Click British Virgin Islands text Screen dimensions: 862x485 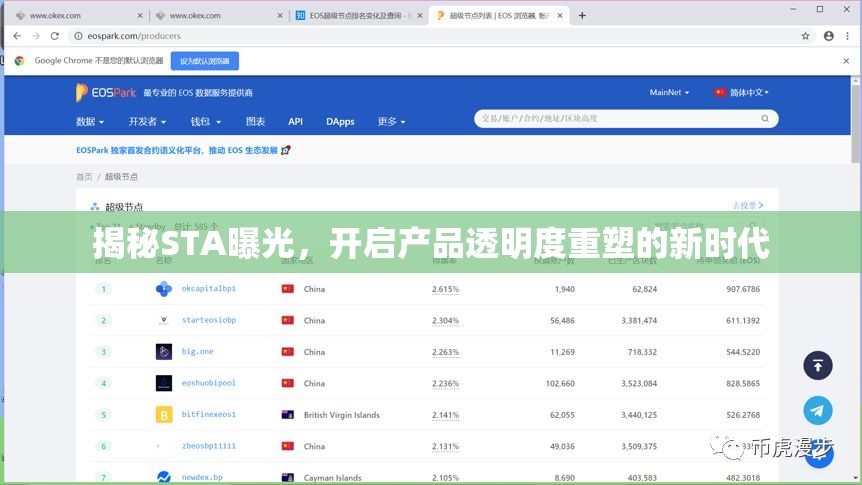(x=341, y=415)
